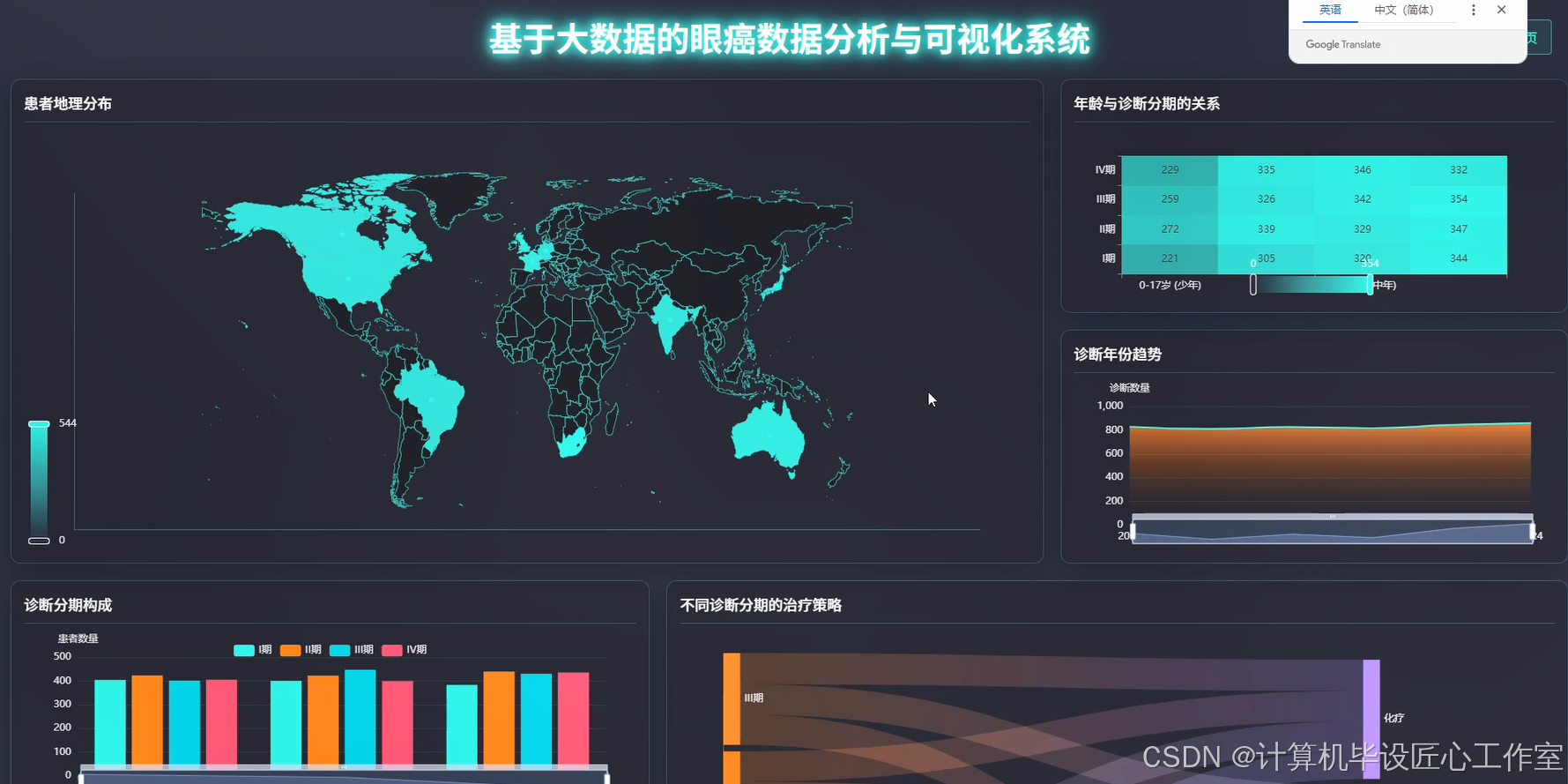Click the 0-17岁 (少年) heatmap axis label
Screen dimensions: 1568x784
click(x=1170, y=285)
